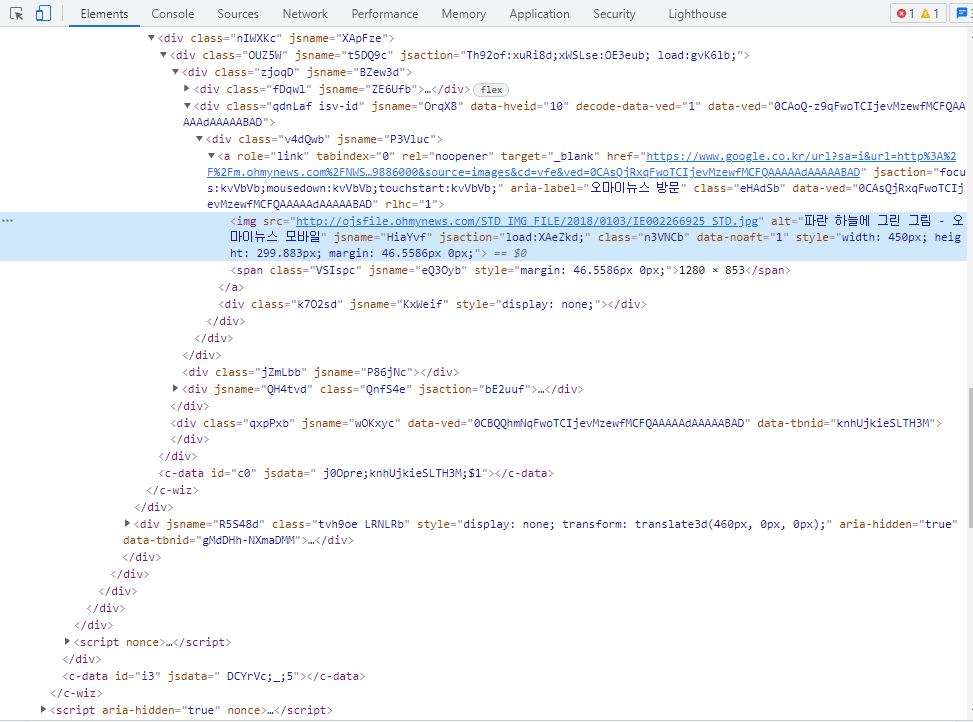Select the div class k7O2sd line
The height and width of the screenshot is (722, 973).
tap(433, 304)
